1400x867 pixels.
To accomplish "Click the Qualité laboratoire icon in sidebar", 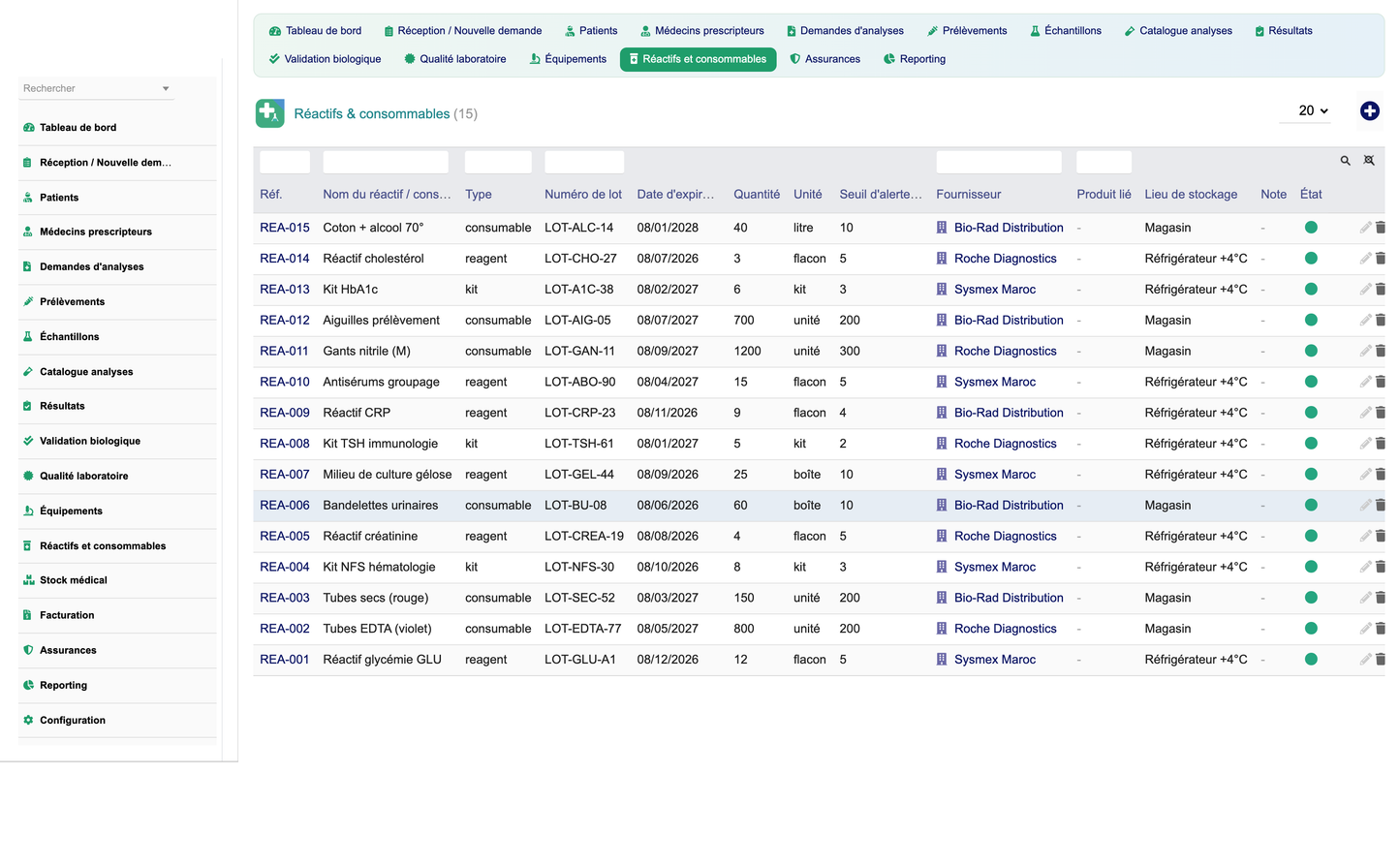I will 28,477.
